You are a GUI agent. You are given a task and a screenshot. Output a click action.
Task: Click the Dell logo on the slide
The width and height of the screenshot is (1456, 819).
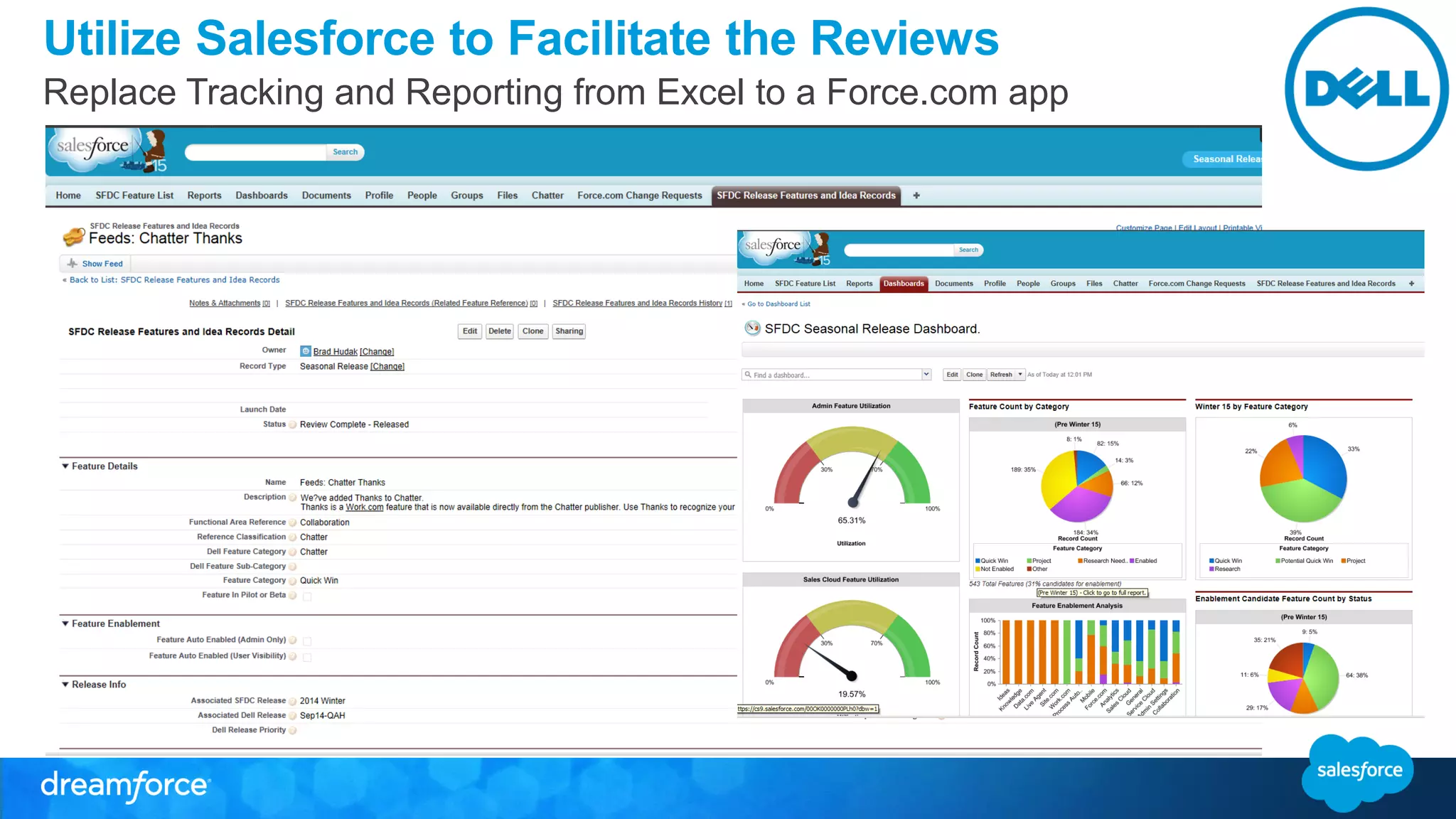point(1366,89)
